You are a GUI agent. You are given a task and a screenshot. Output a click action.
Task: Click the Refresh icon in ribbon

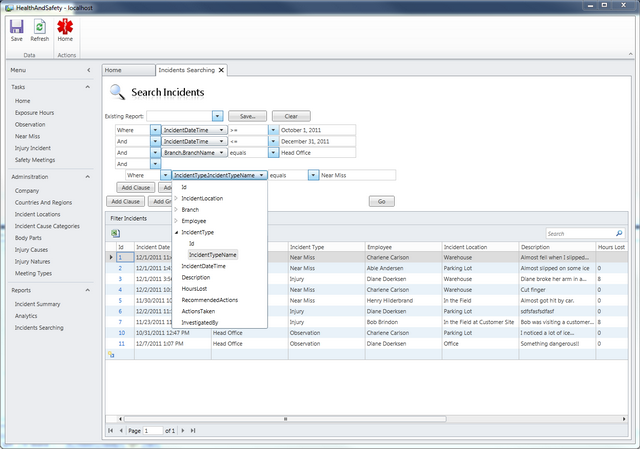click(x=40, y=27)
